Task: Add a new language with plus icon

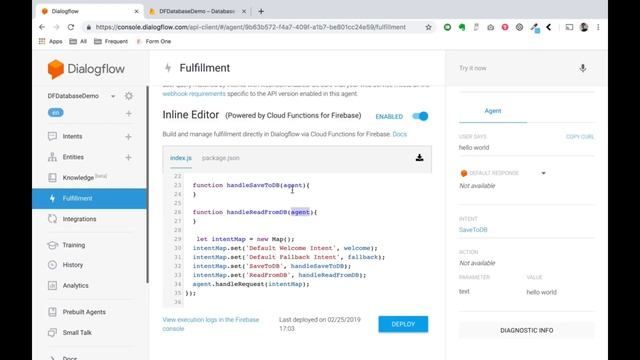Action: [129, 113]
